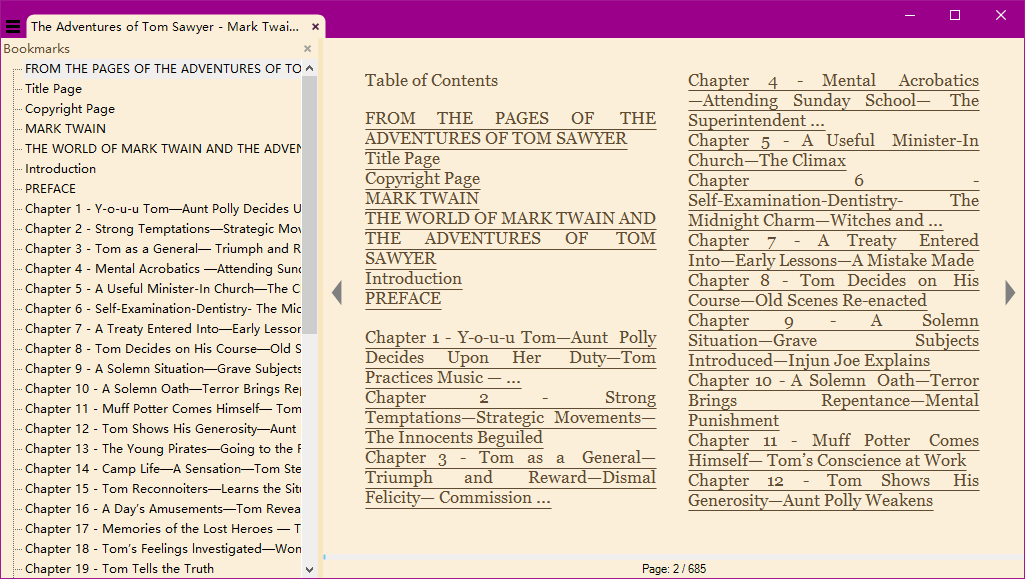
Task: Click the page progress bar
Action: point(674,557)
